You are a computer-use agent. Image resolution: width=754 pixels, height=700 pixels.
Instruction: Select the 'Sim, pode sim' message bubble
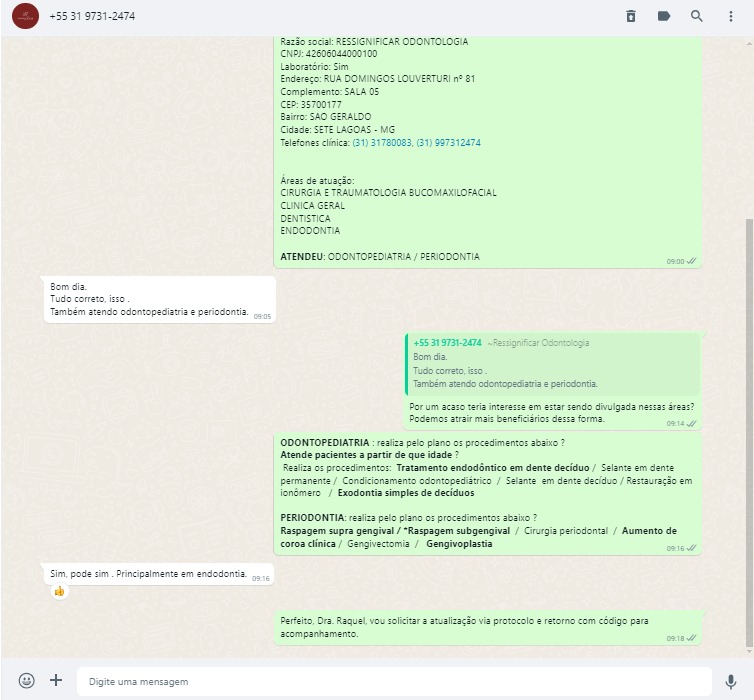[159, 574]
